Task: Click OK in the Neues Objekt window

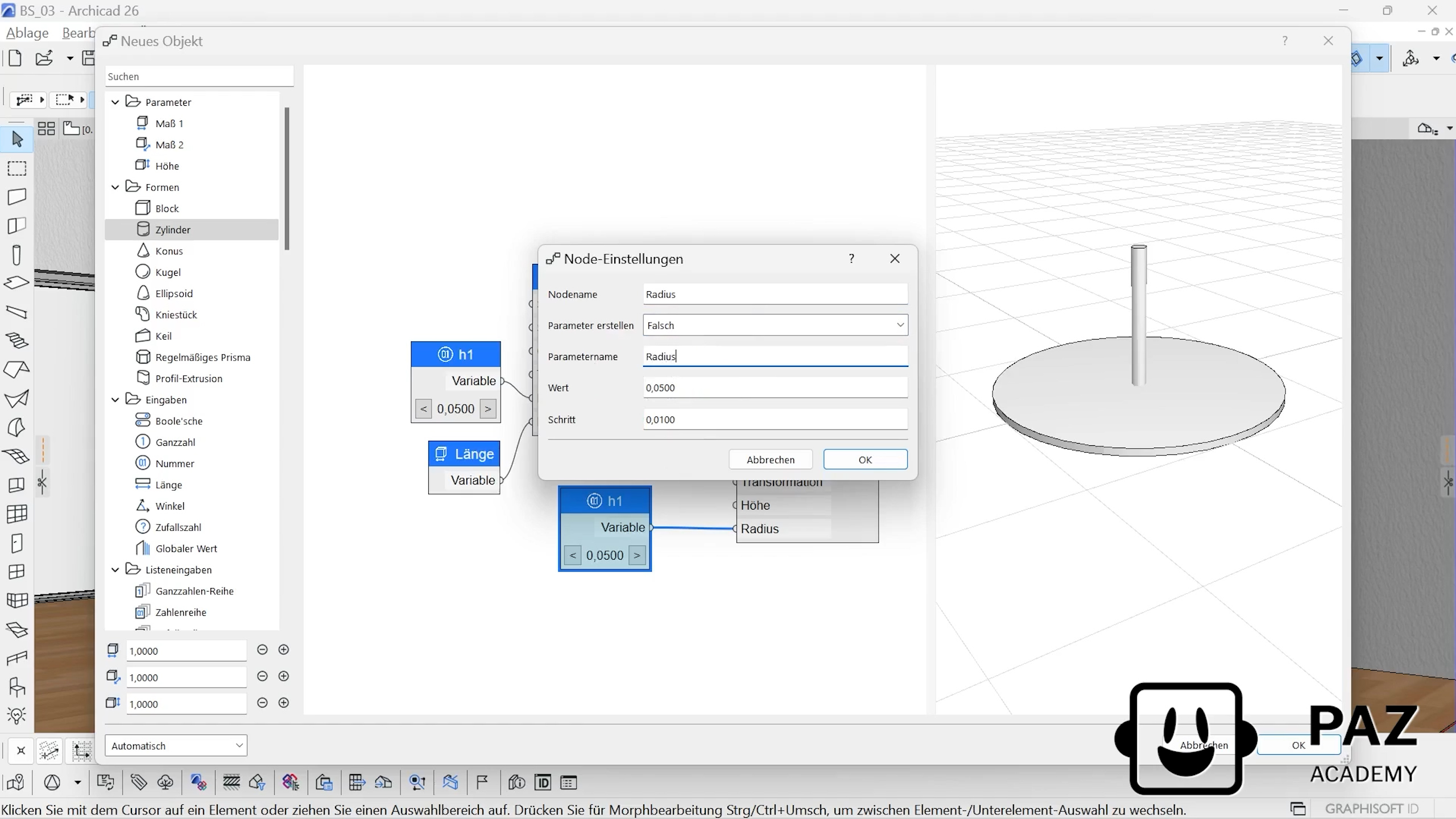Action: point(1298,745)
